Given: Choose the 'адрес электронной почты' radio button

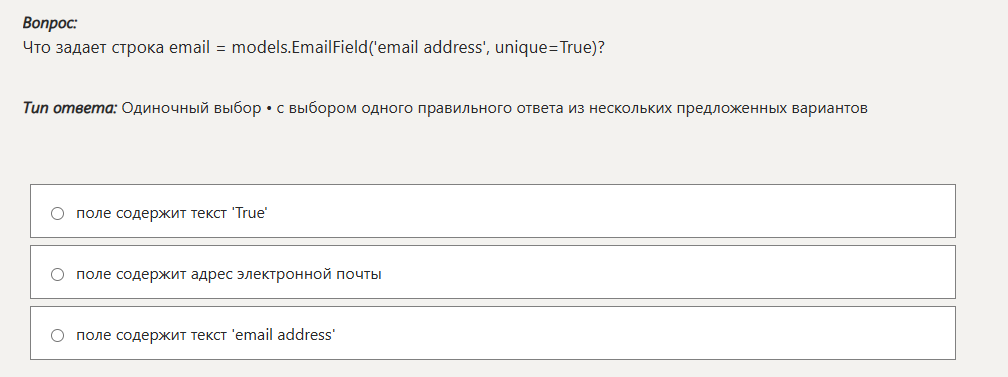Looking at the screenshot, I should coord(57,274).
